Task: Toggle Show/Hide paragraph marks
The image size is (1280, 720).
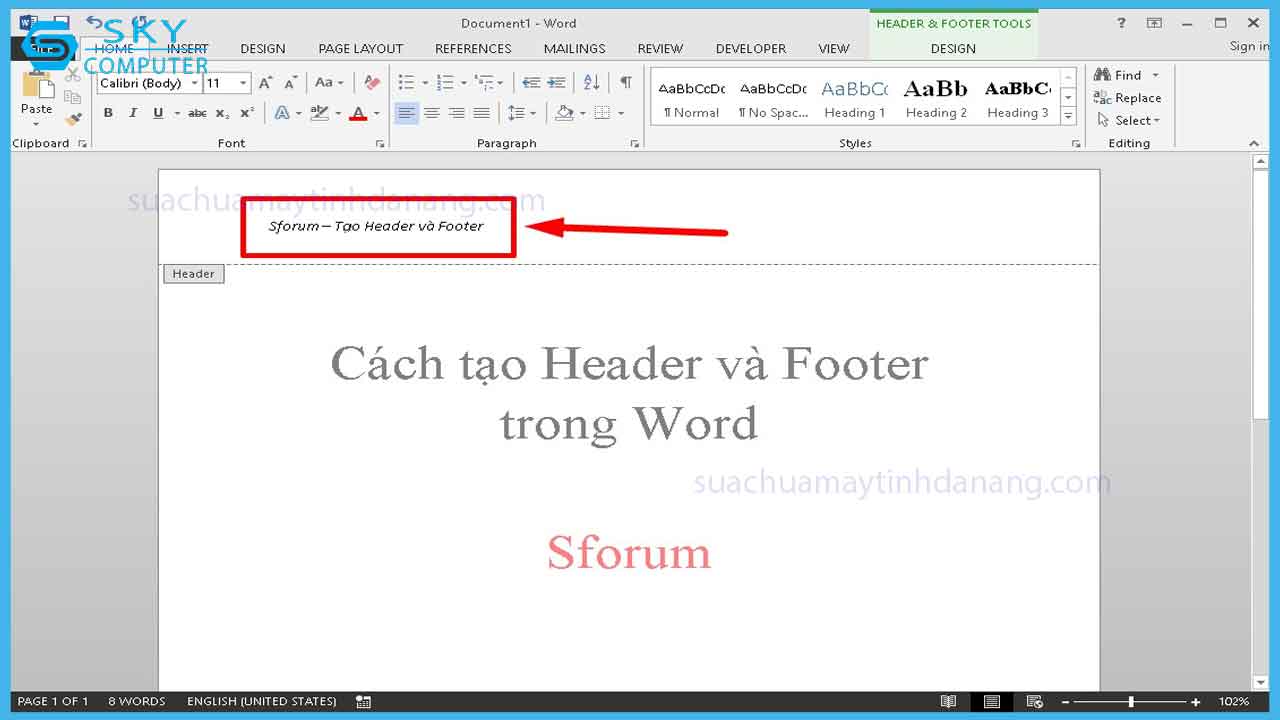Action: point(626,83)
